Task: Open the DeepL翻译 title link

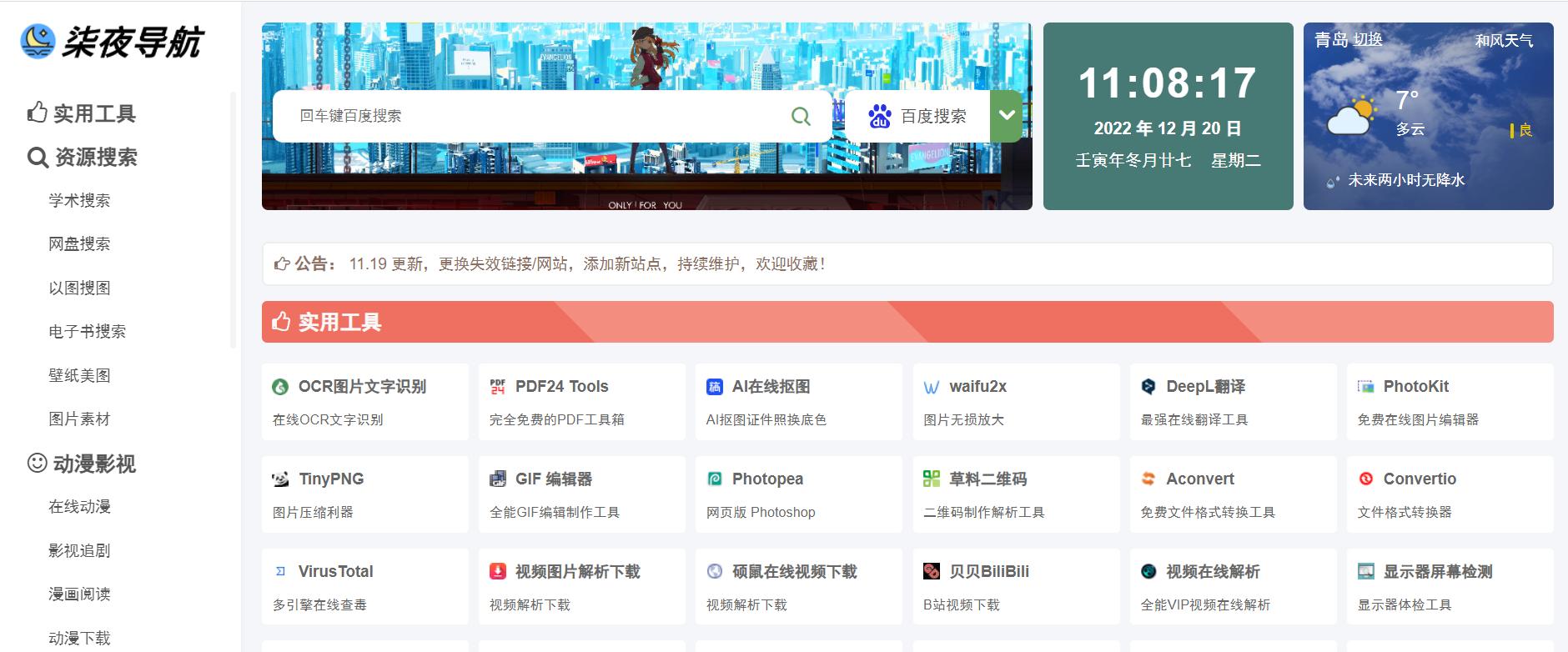Action: [x=1205, y=387]
